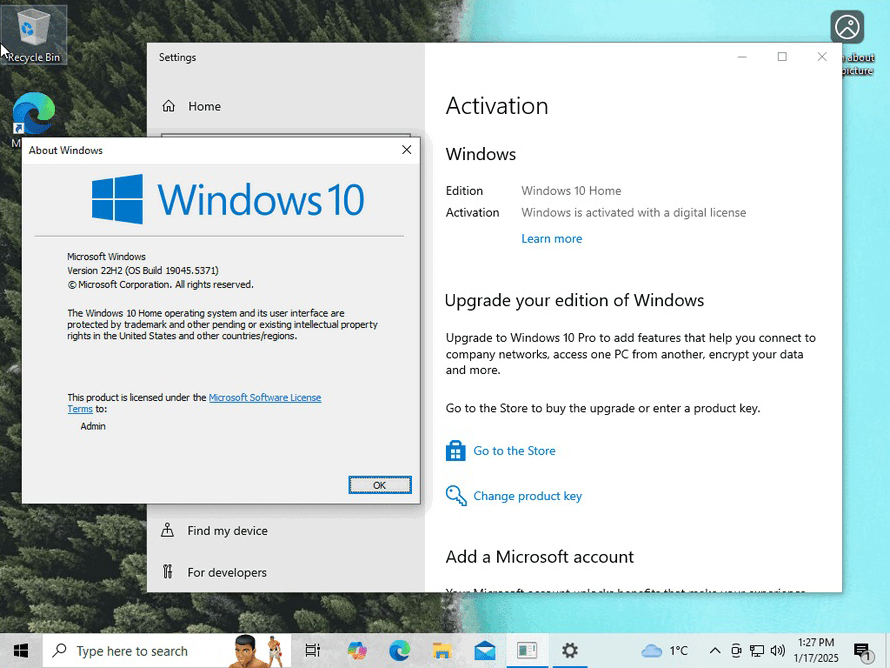Click Go to the Store link

coord(514,451)
